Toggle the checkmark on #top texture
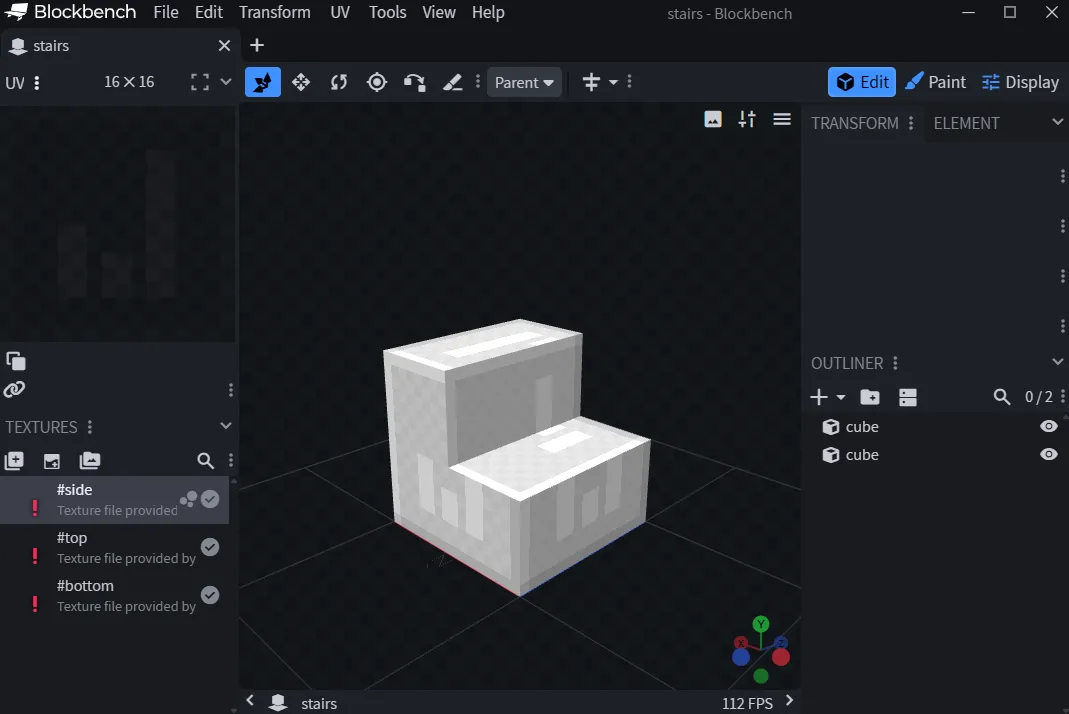This screenshot has width=1069, height=714. click(x=210, y=547)
